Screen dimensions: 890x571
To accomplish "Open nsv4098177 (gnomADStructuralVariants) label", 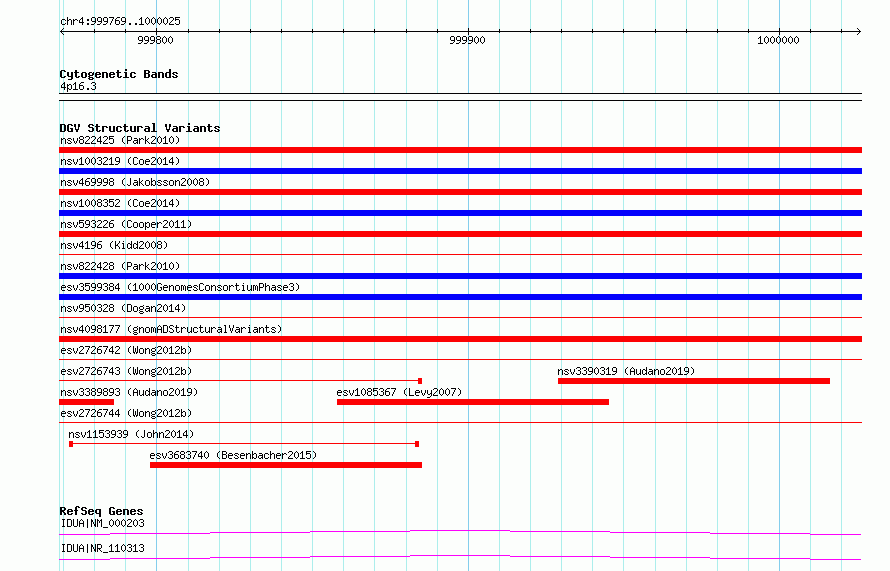I will pyautogui.click(x=171, y=329).
